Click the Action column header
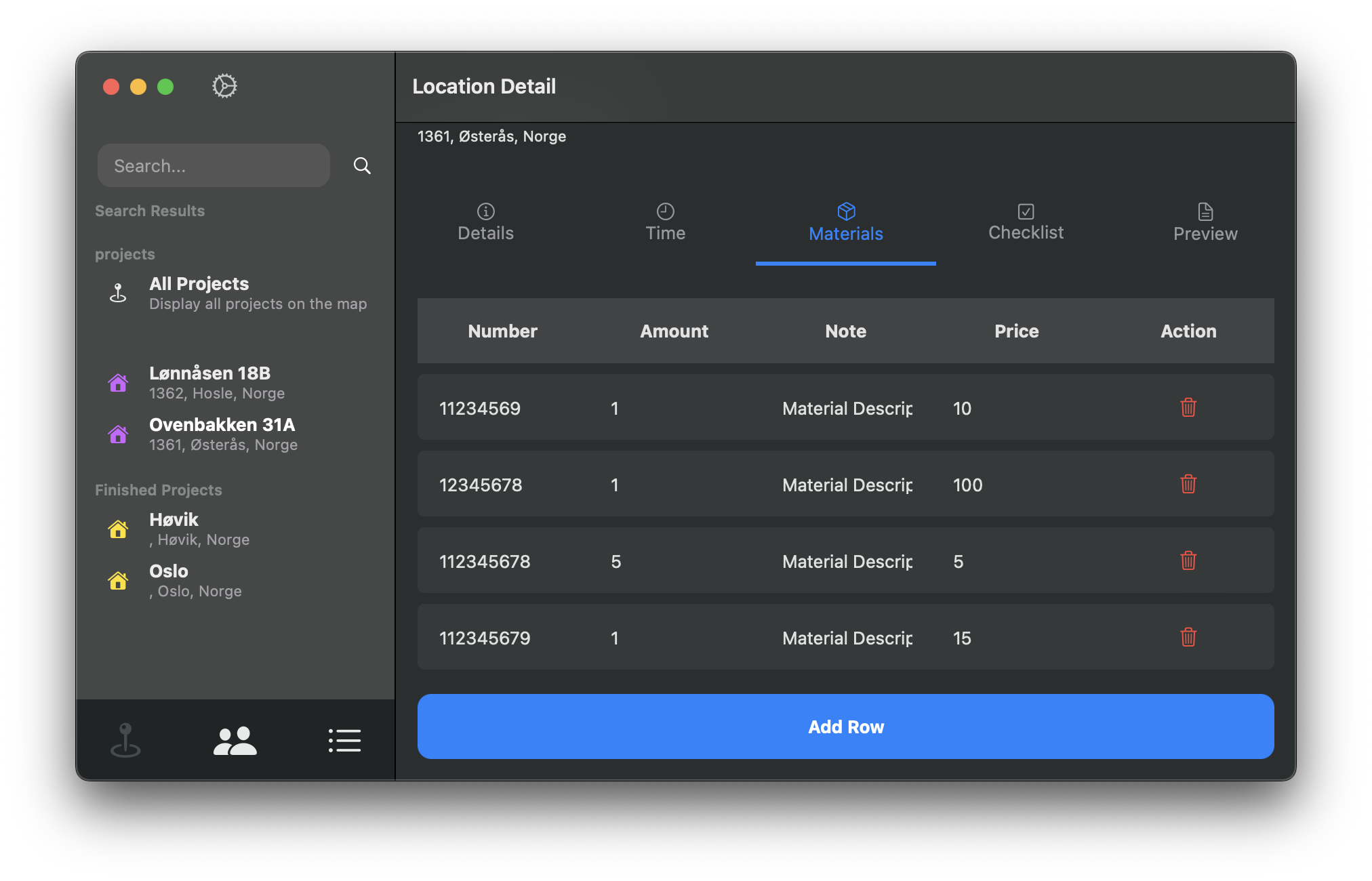The height and width of the screenshot is (881, 1372). coord(1188,331)
